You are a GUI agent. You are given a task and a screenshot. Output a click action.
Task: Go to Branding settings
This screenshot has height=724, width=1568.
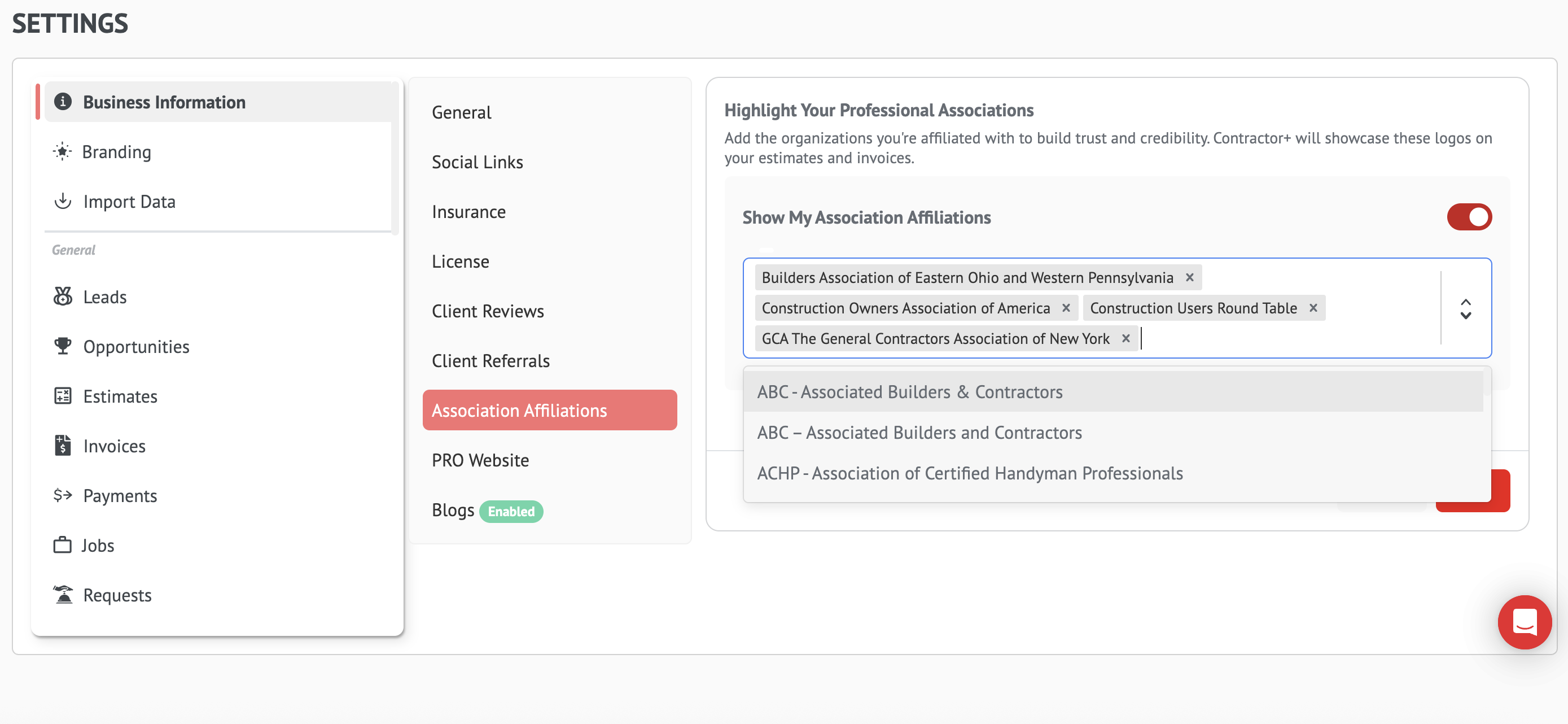116,151
